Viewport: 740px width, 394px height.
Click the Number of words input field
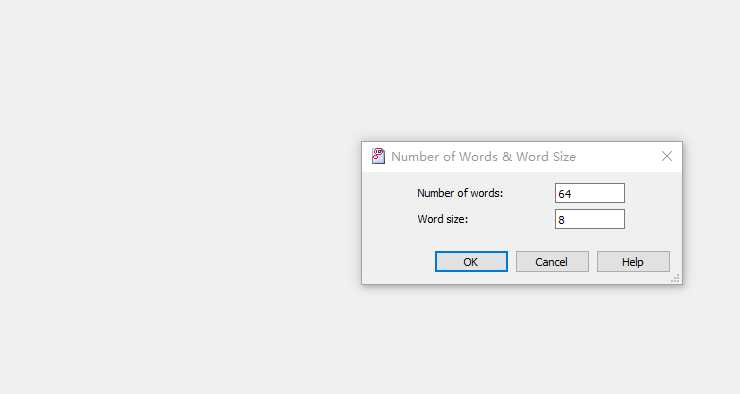click(589, 193)
